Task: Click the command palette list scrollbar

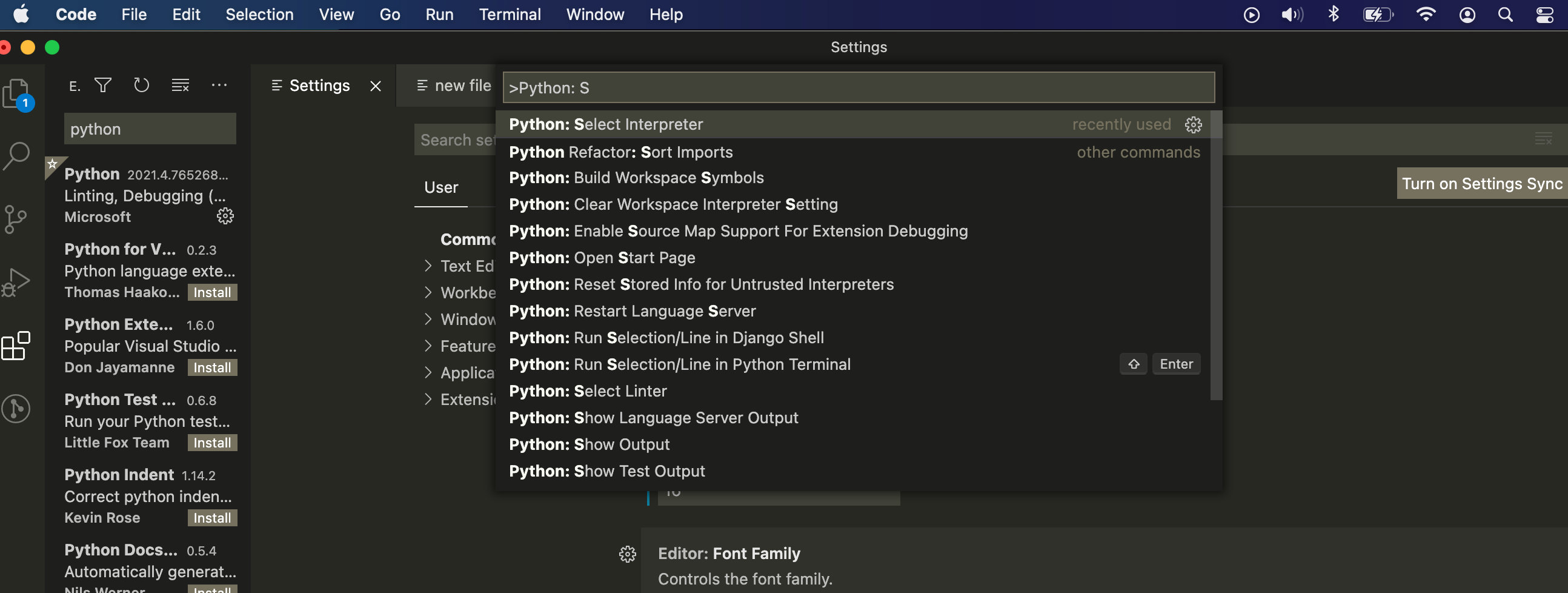Action: coord(1215,255)
